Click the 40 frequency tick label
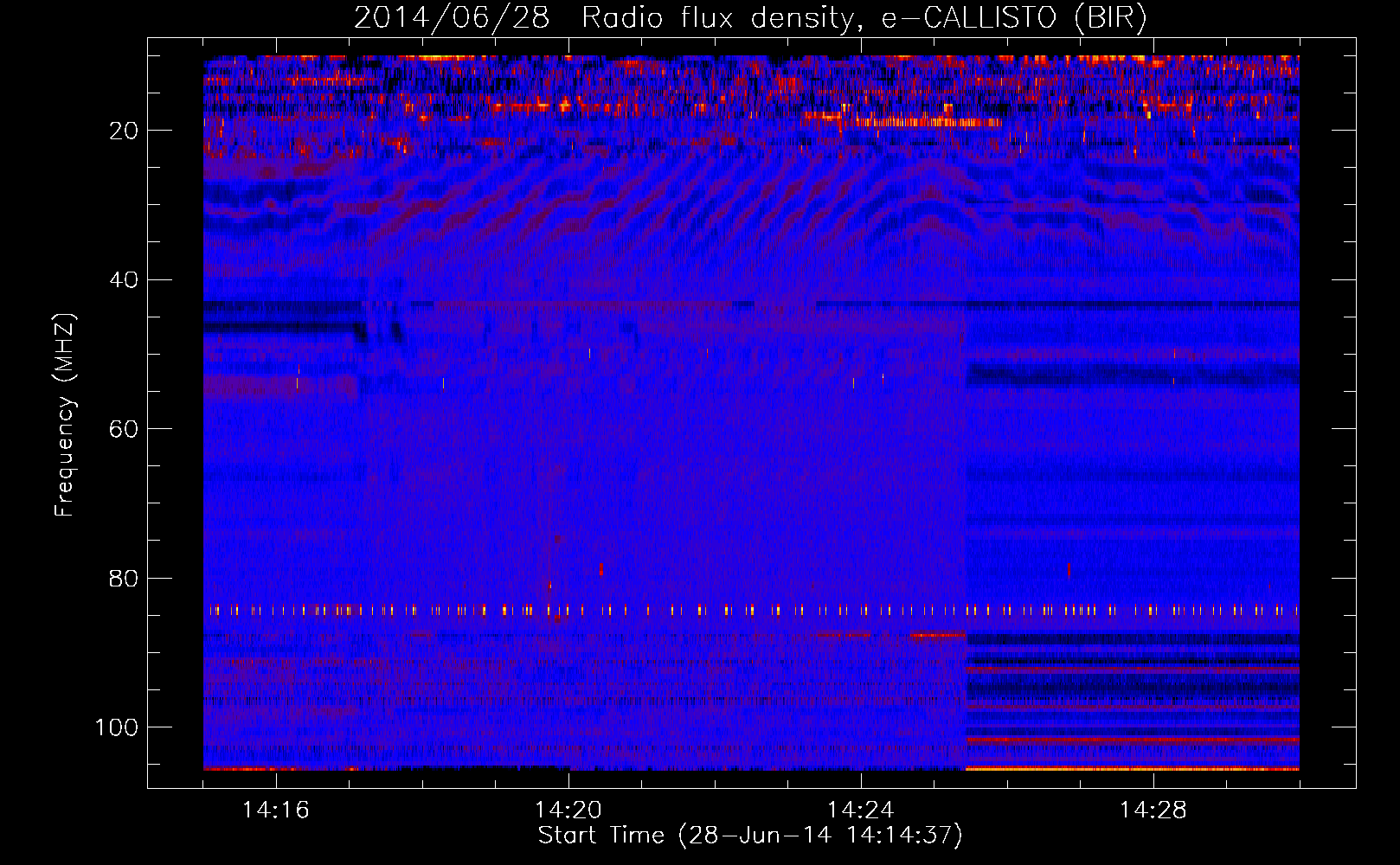The height and width of the screenshot is (865, 1400). point(125,280)
